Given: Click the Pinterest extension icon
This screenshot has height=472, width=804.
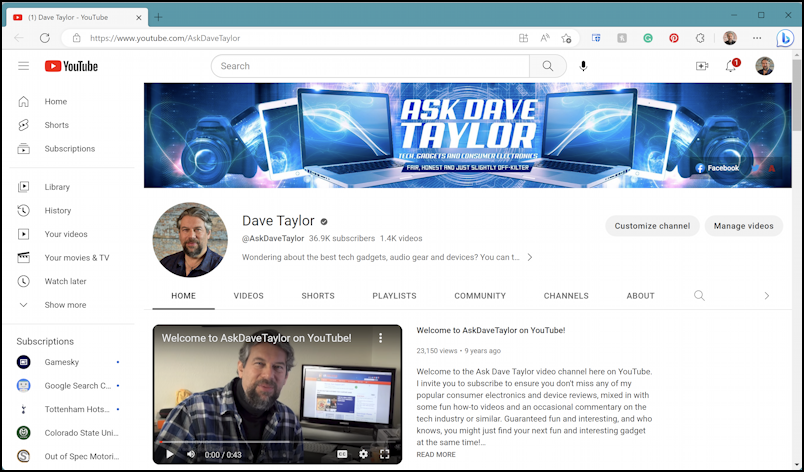Looking at the screenshot, I should [x=674, y=38].
